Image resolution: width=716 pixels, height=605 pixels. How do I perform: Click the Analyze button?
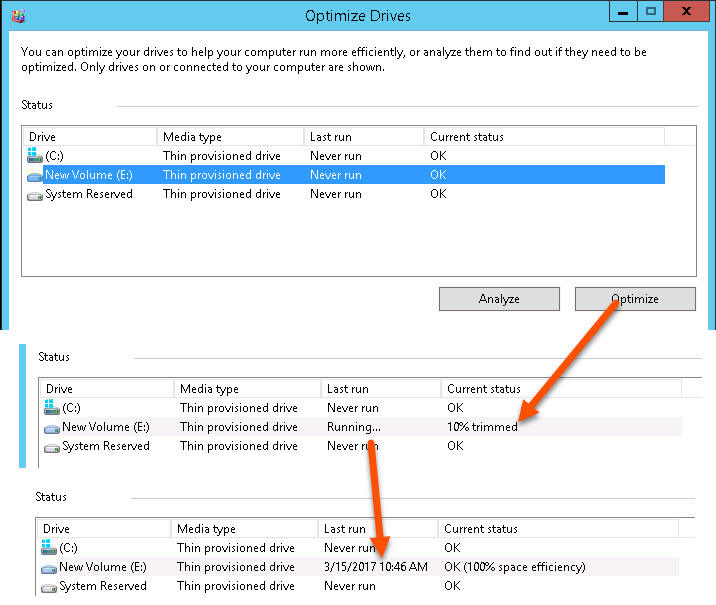pos(499,299)
